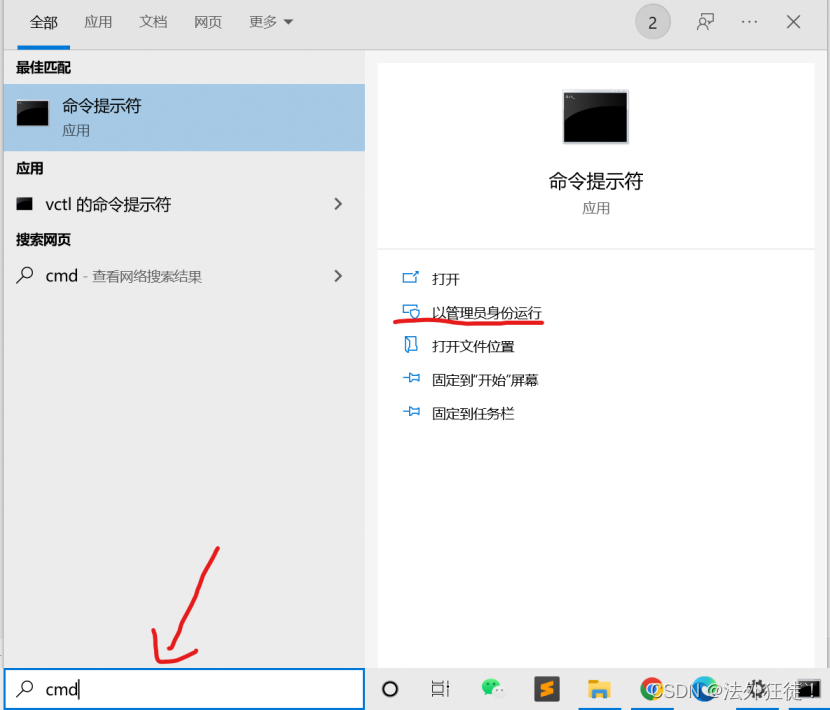Screen dimensions: 830x710
Task: Click inside the cmd search input field
Action: [150, 688]
